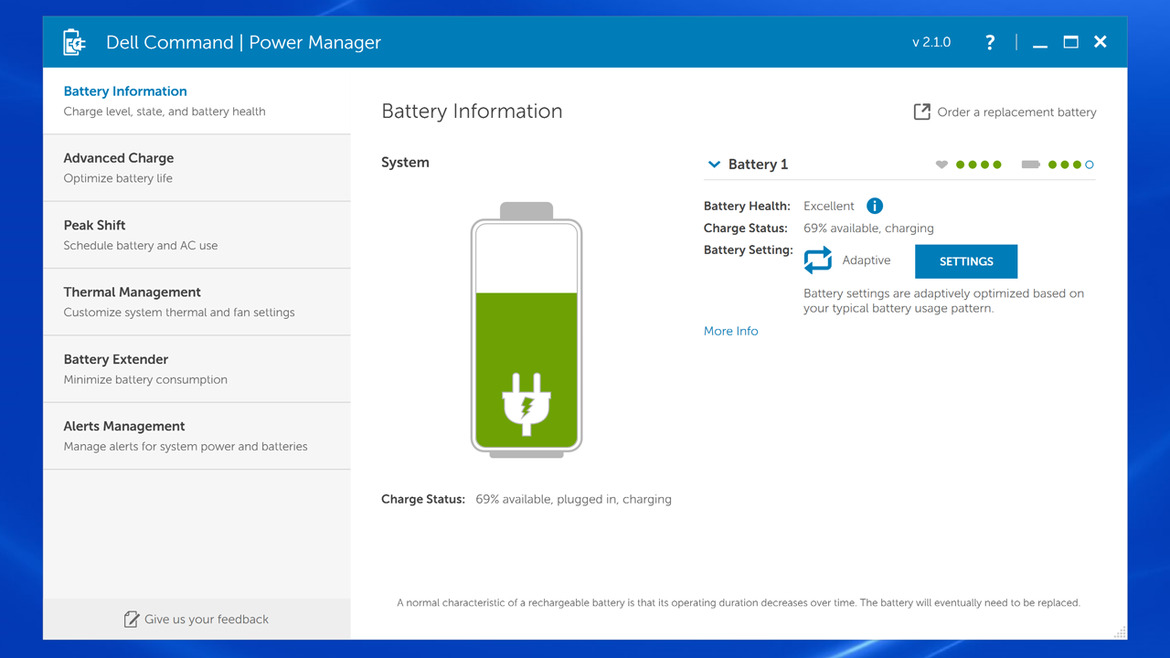
Task: Click the blue SETTINGS button
Action: click(966, 261)
